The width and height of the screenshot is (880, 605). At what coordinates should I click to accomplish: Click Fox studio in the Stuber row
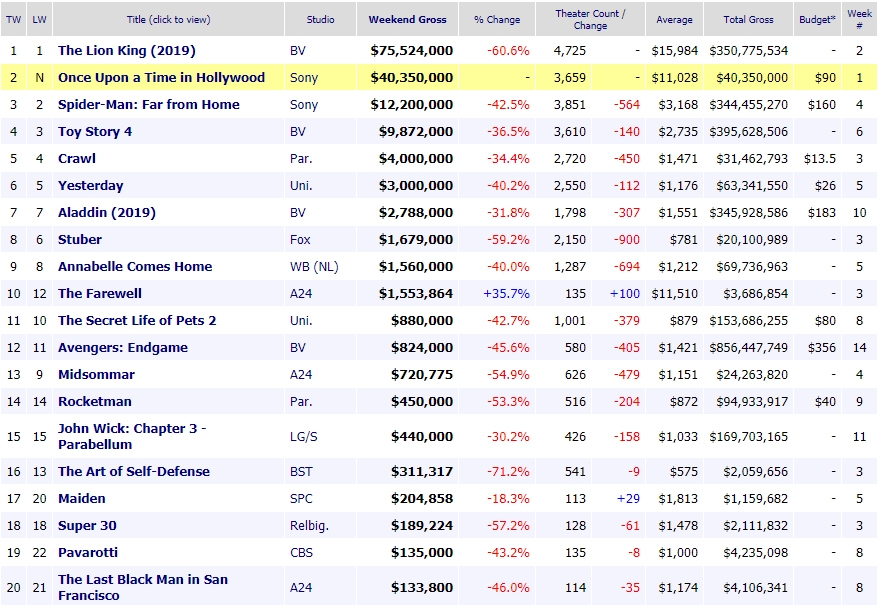tap(300, 239)
